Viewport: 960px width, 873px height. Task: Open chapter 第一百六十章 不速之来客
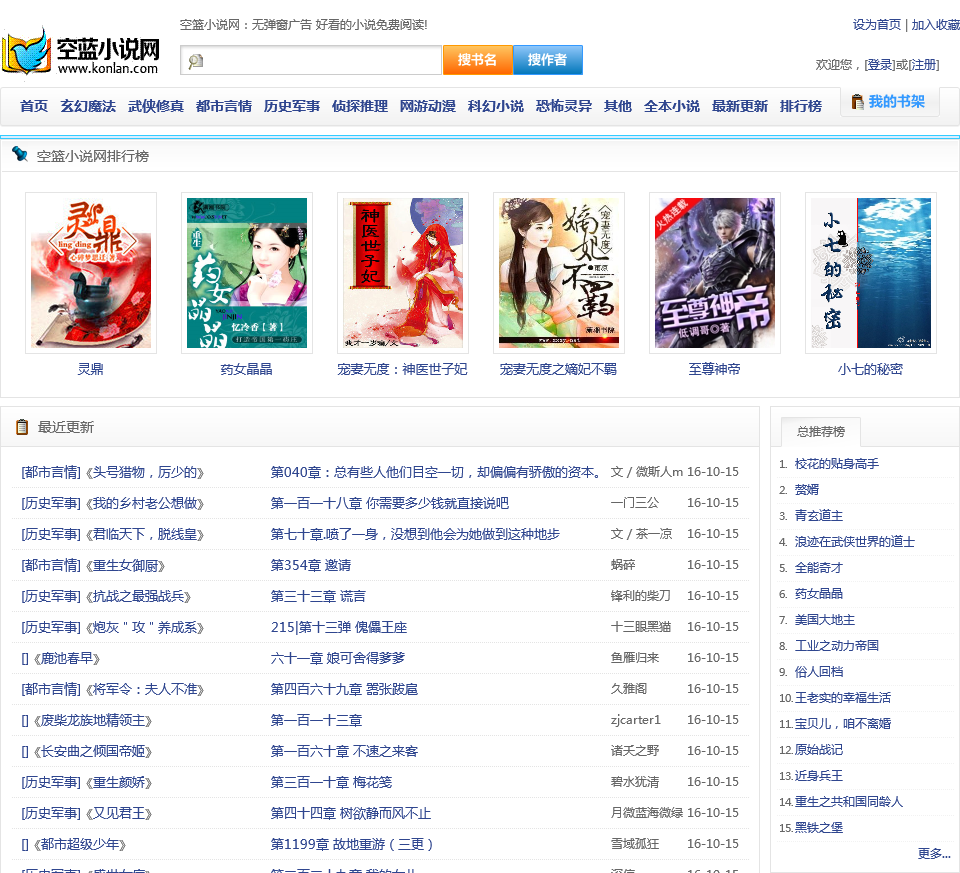coord(344,751)
